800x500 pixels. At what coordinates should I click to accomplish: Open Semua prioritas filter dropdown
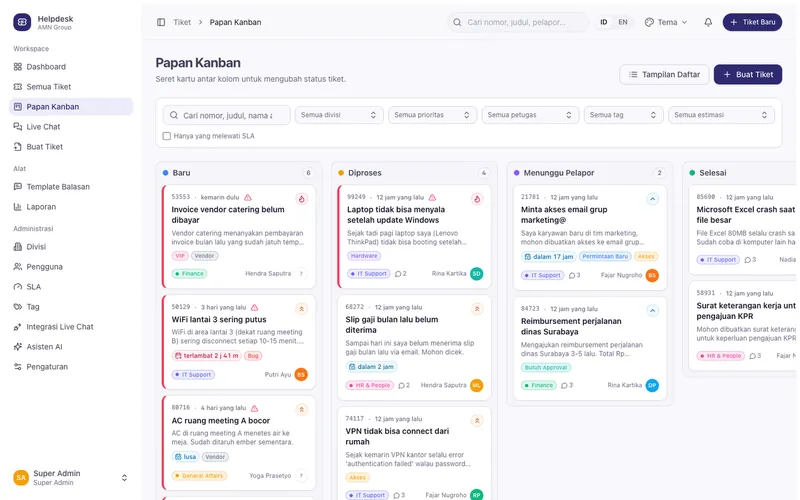432,115
